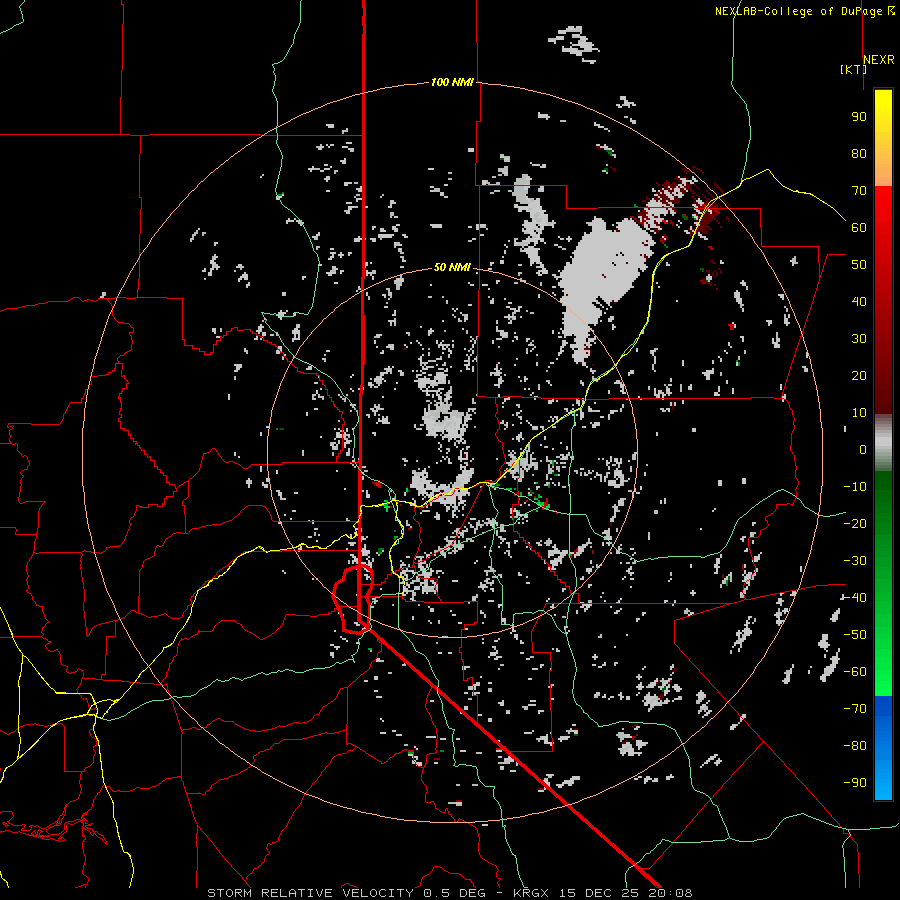Click the blue bottom band of the color bar
Screen dimensions: 900x900
tap(883, 748)
